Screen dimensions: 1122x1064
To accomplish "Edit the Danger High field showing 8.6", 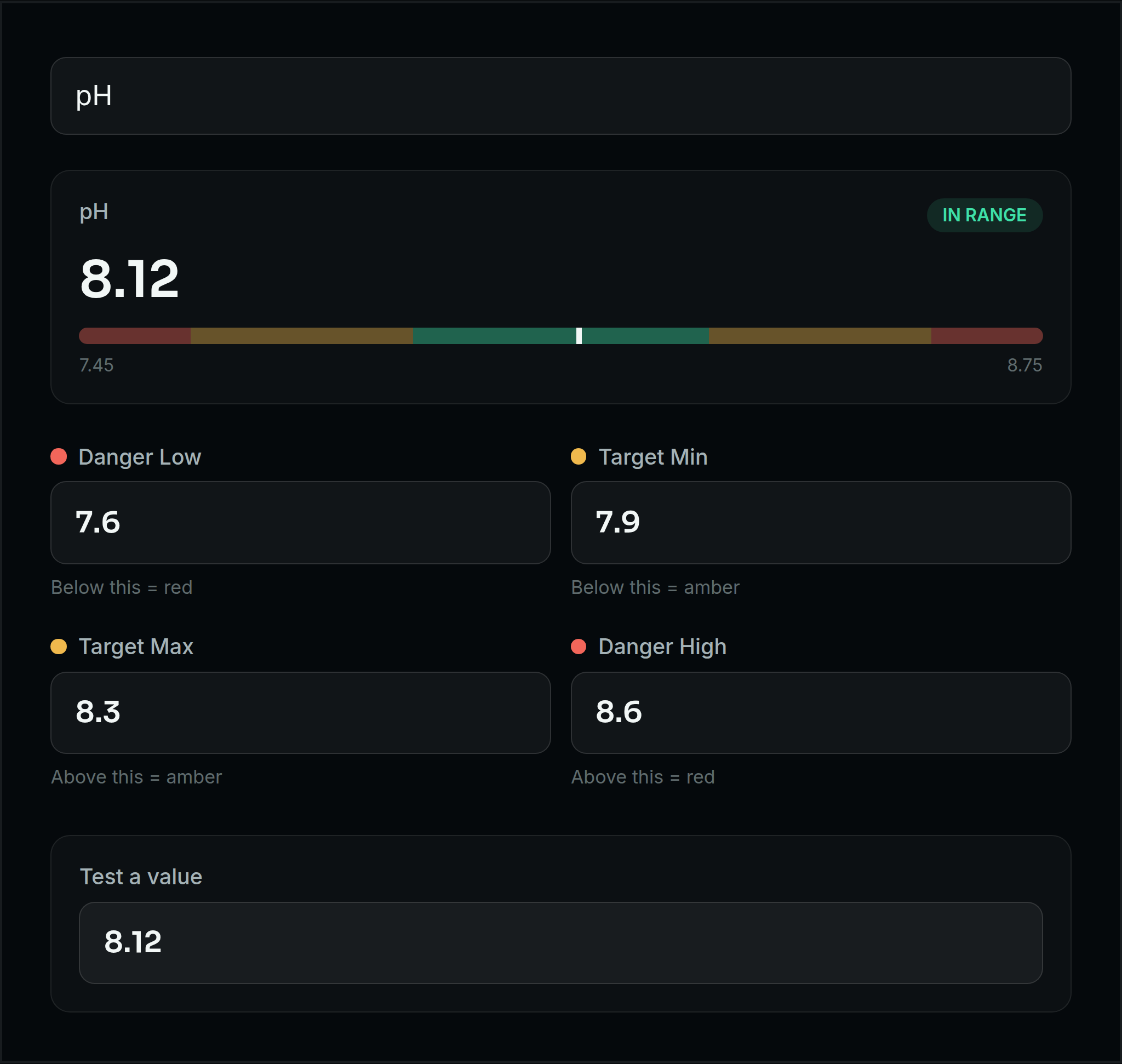I will (821, 712).
